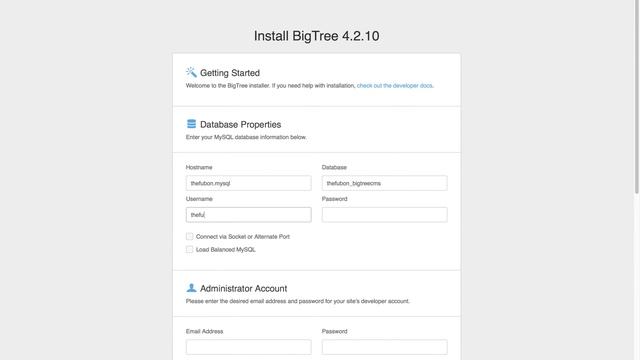Click into the Database name field
The image size is (640, 360).
(384, 183)
